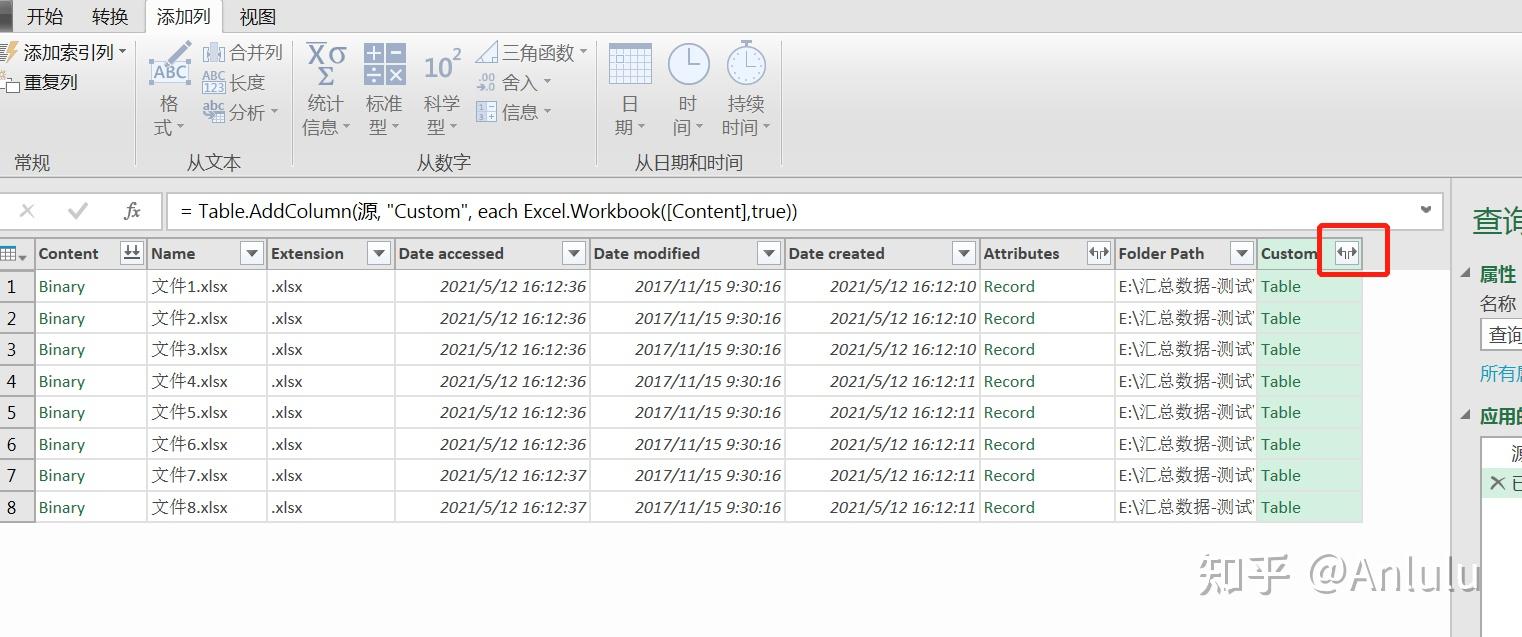The image size is (1522, 637).
Task: Click the 三角函数 (Trigonometry) icon
Action: 524,52
